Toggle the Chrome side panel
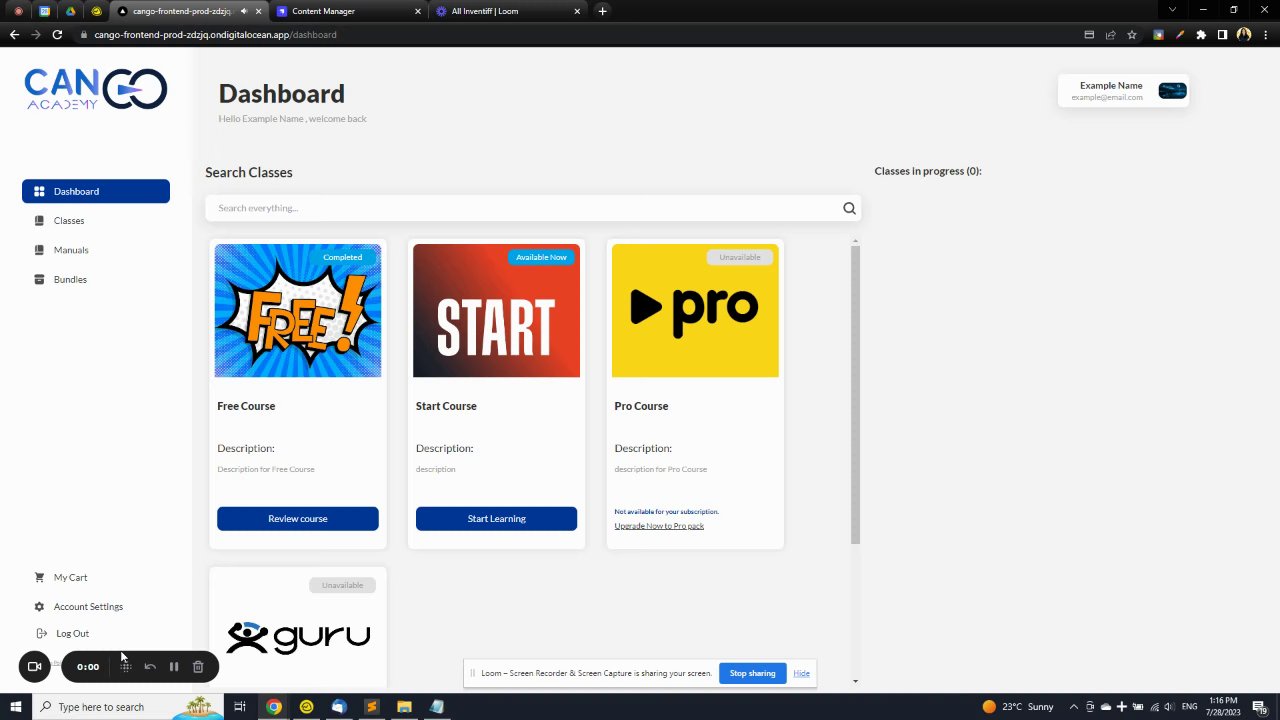The width and height of the screenshot is (1280, 720). pos(1222,34)
